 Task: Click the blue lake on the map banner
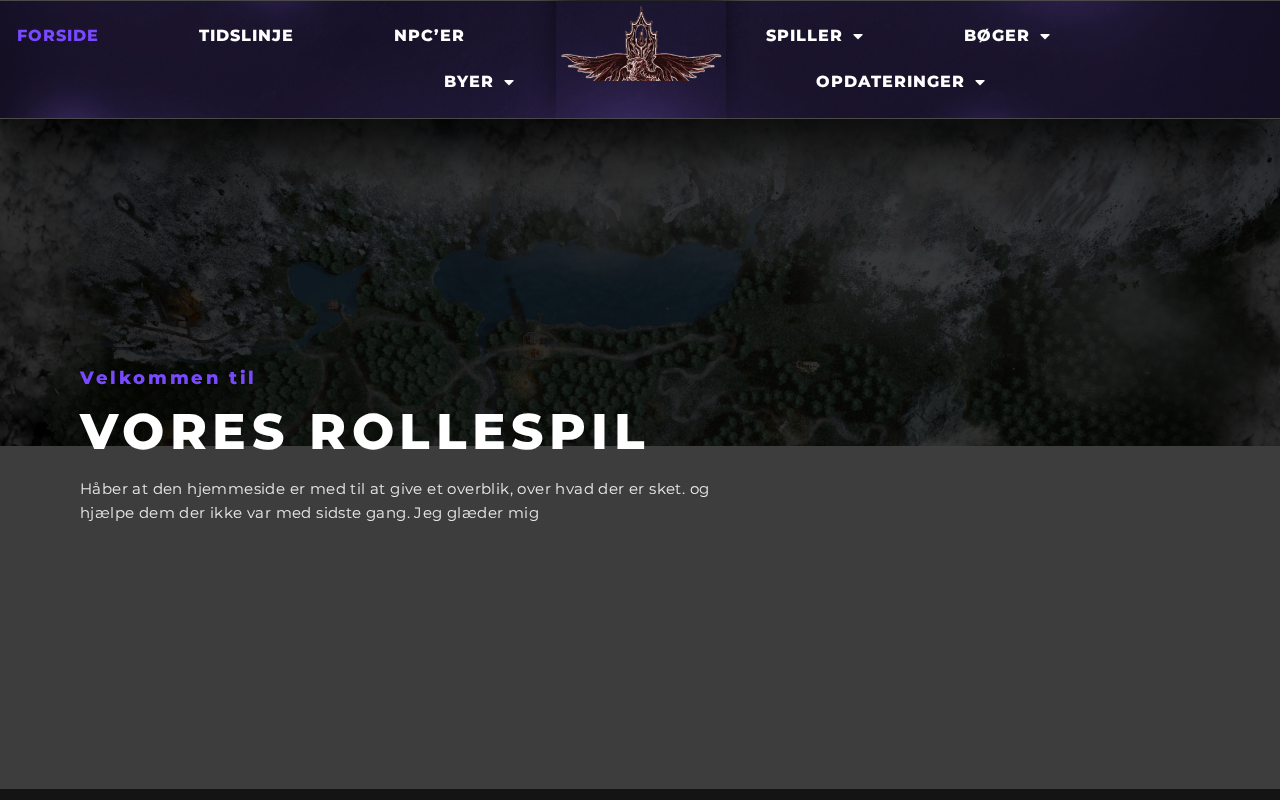[590, 285]
